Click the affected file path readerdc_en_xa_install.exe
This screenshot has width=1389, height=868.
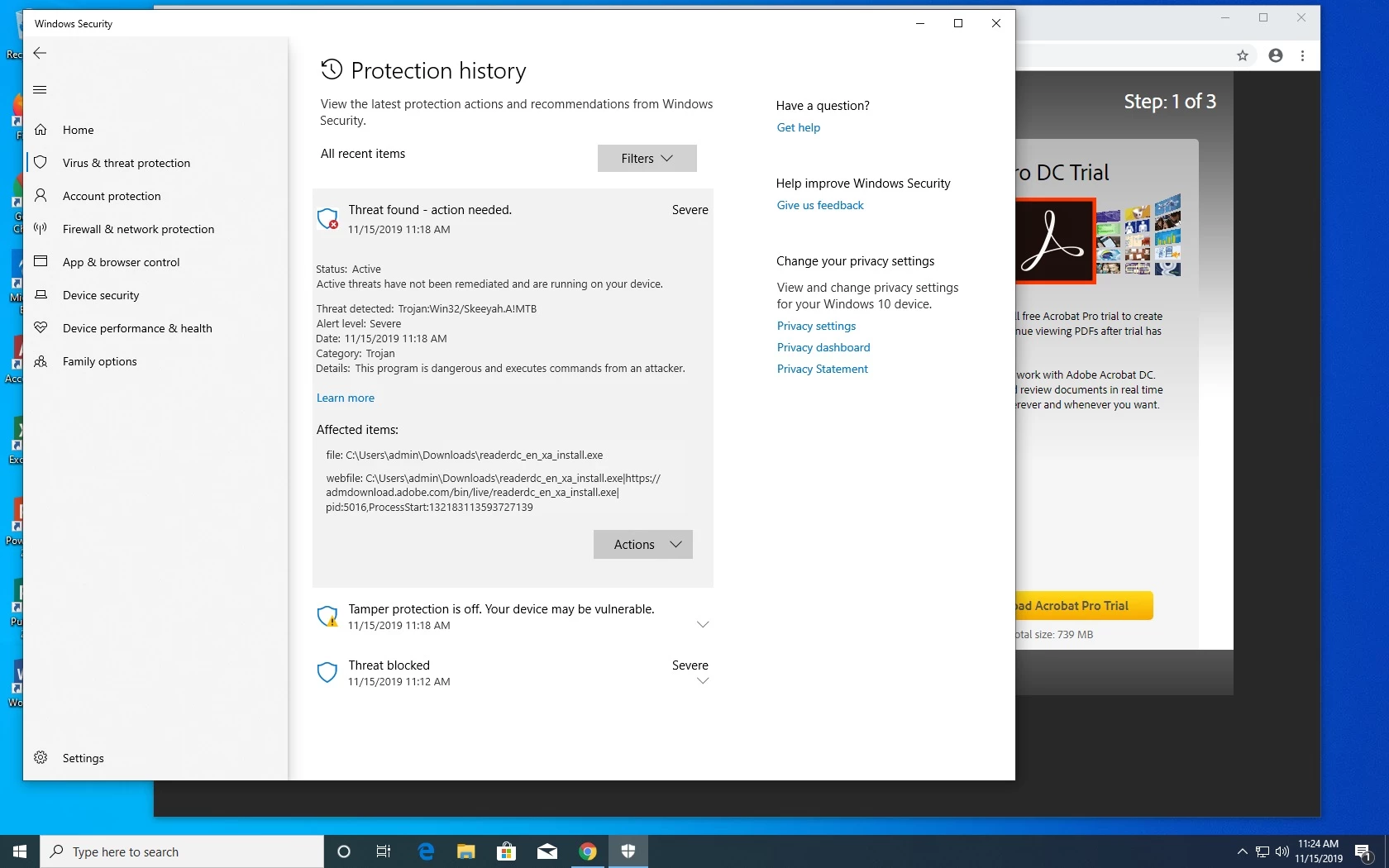[465, 455]
